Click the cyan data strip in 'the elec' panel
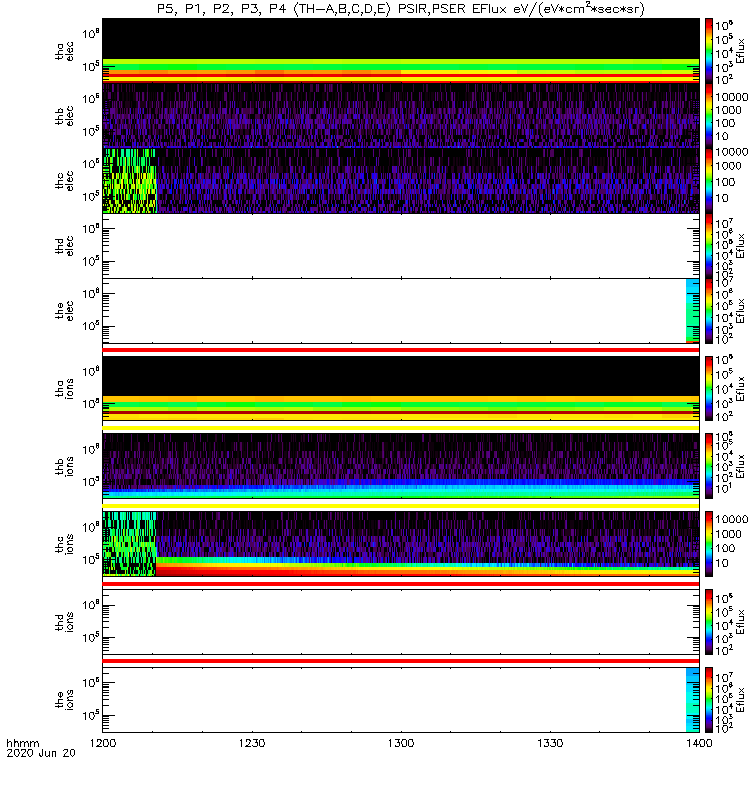 [692, 311]
